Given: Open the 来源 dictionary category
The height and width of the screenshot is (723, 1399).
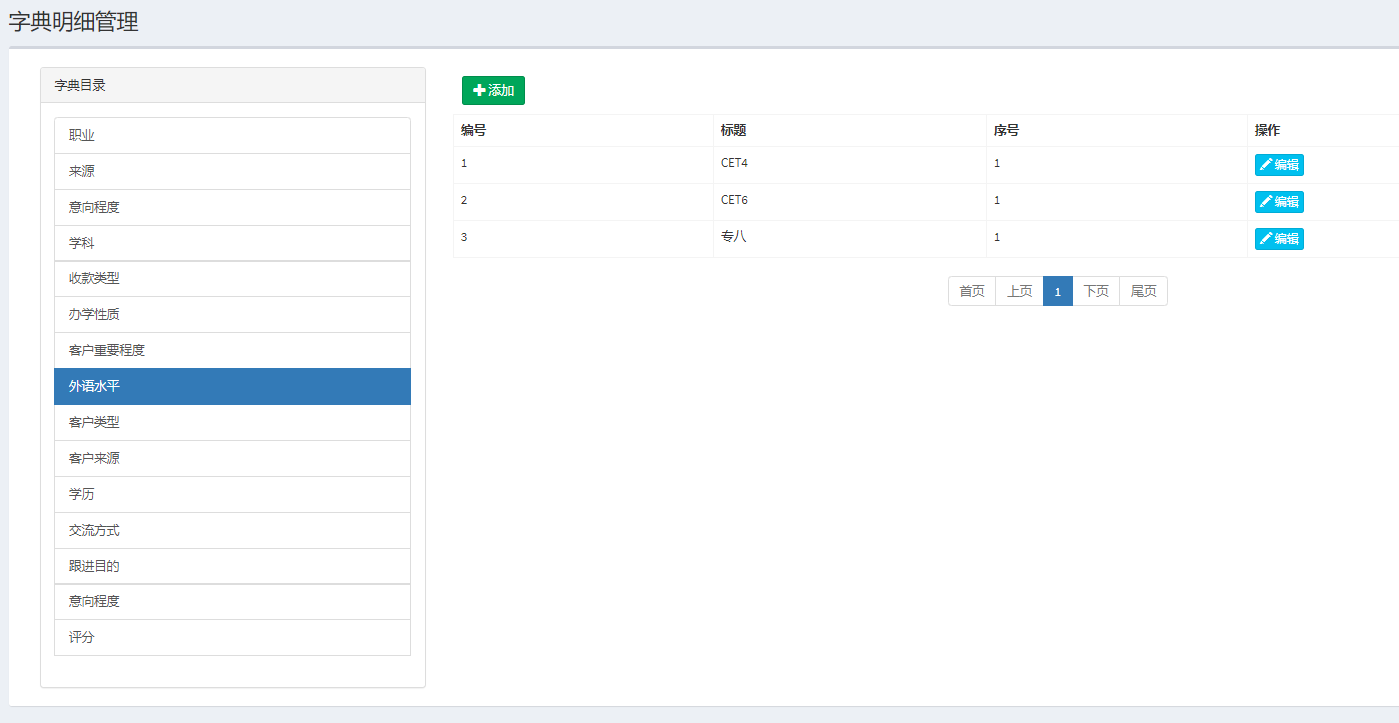Looking at the screenshot, I should [x=232, y=172].
